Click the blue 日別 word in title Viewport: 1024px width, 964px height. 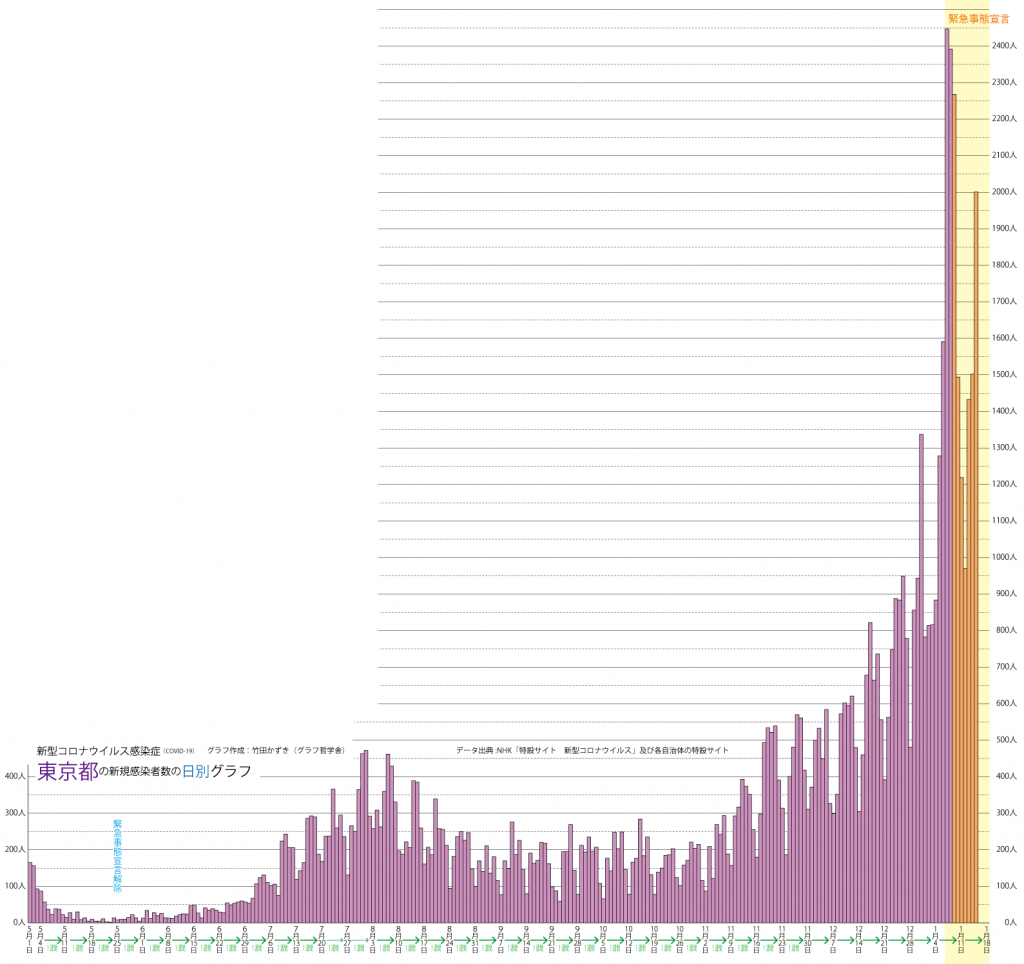196,771
